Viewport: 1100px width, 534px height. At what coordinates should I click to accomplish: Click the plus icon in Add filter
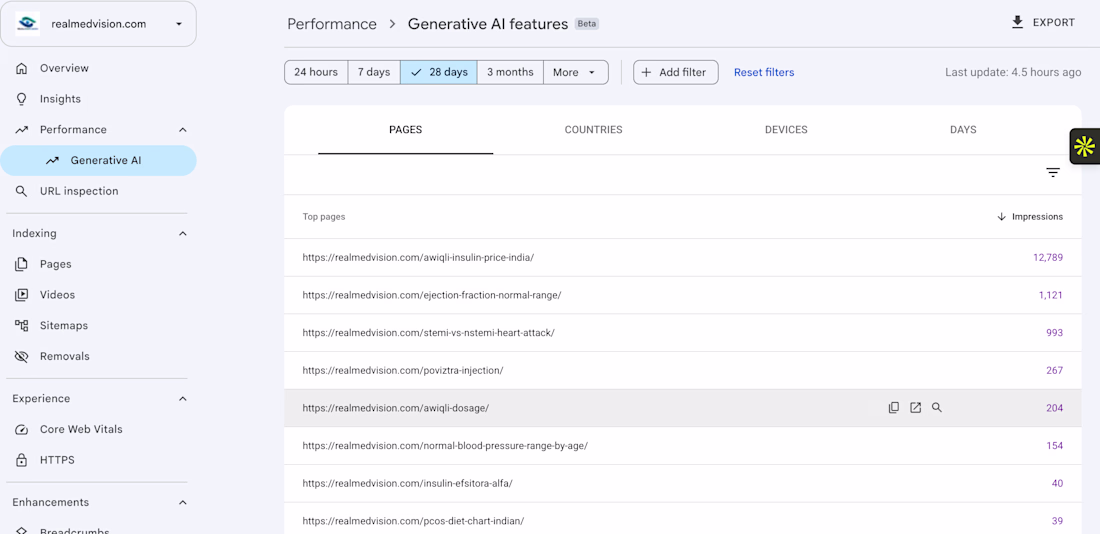tap(646, 72)
